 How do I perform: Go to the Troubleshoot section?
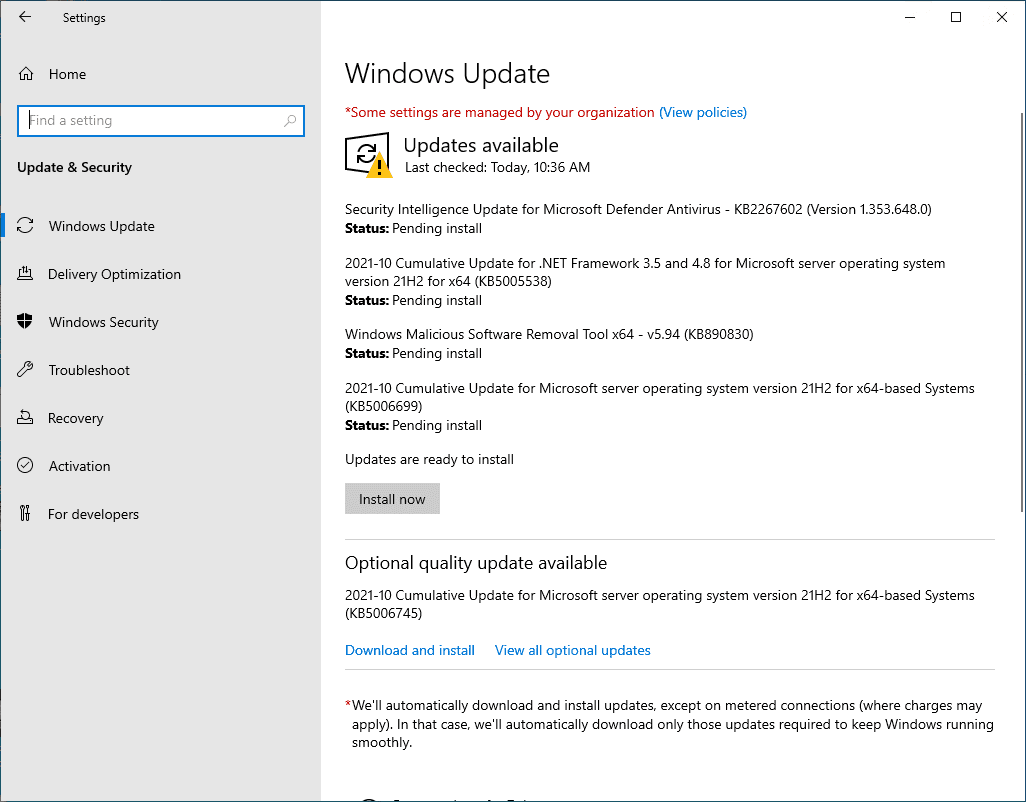89,370
